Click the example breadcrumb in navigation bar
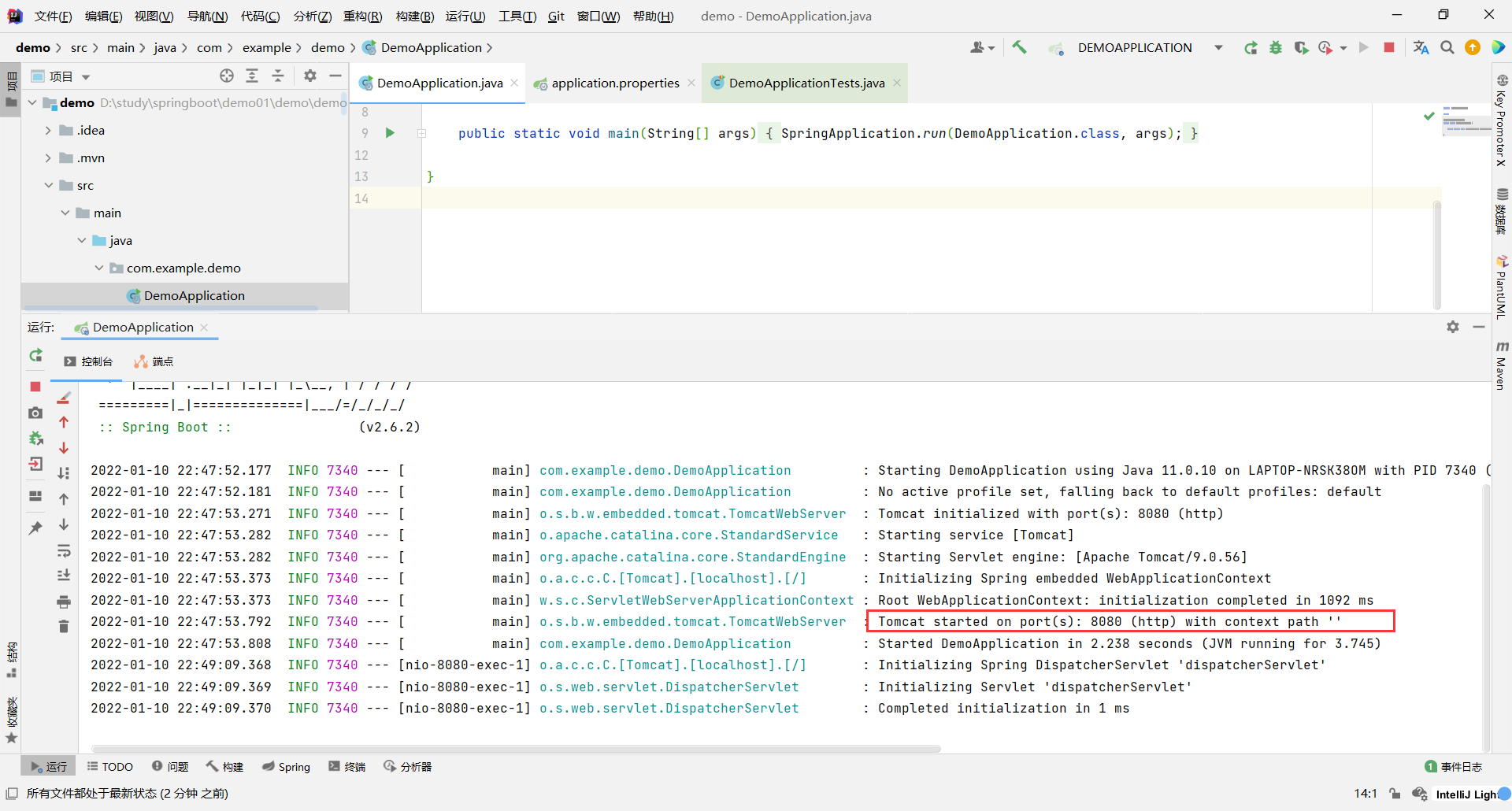This screenshot has height=811, width=1512. point(267,48)
